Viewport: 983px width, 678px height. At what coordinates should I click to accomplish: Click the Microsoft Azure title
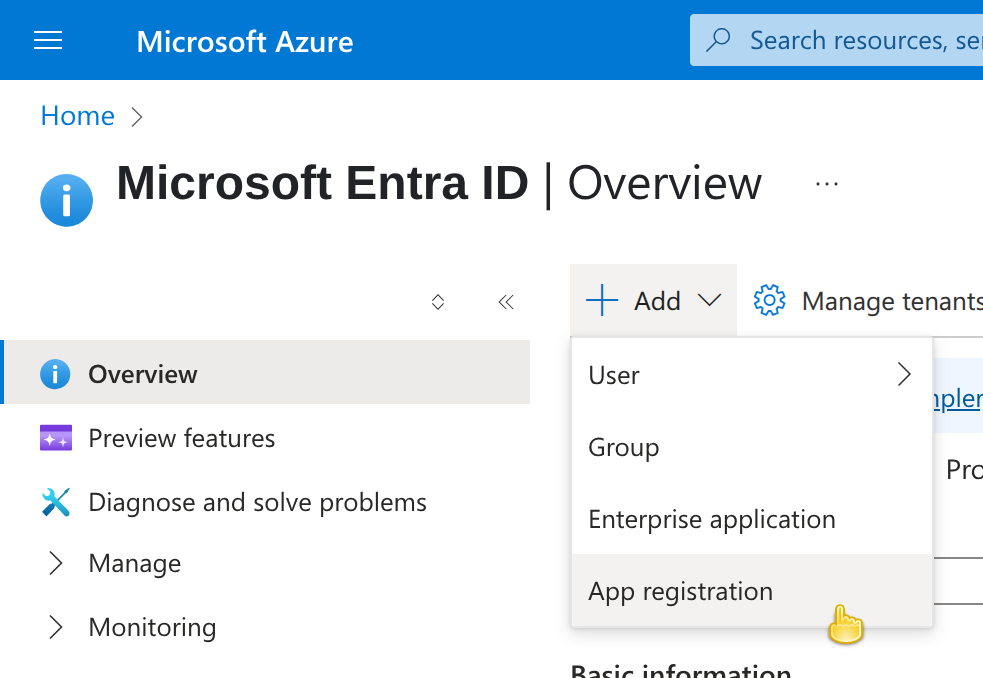click(244, 42)
